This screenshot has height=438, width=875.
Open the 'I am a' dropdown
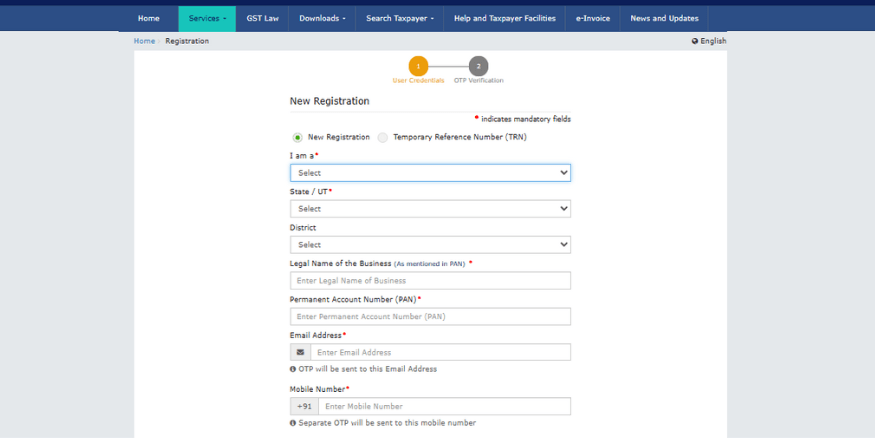(430, 173)
